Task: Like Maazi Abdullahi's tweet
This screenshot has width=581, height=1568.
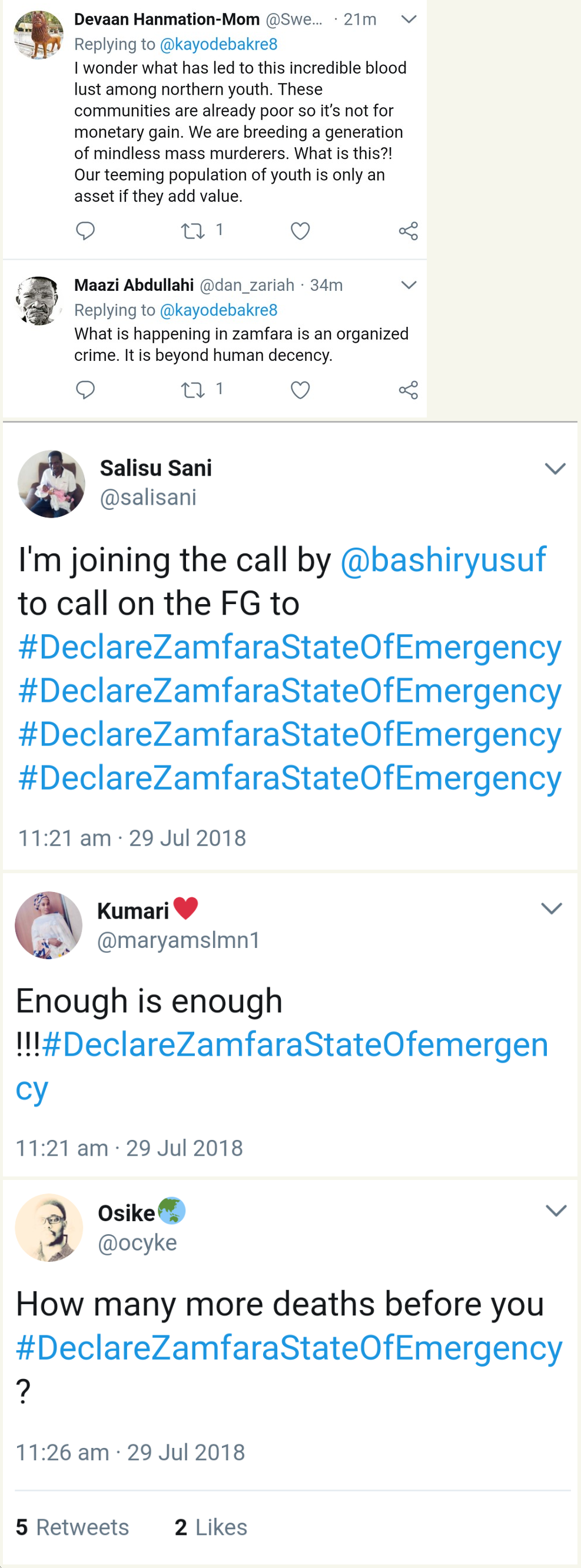Action: (x=300, y=390)
